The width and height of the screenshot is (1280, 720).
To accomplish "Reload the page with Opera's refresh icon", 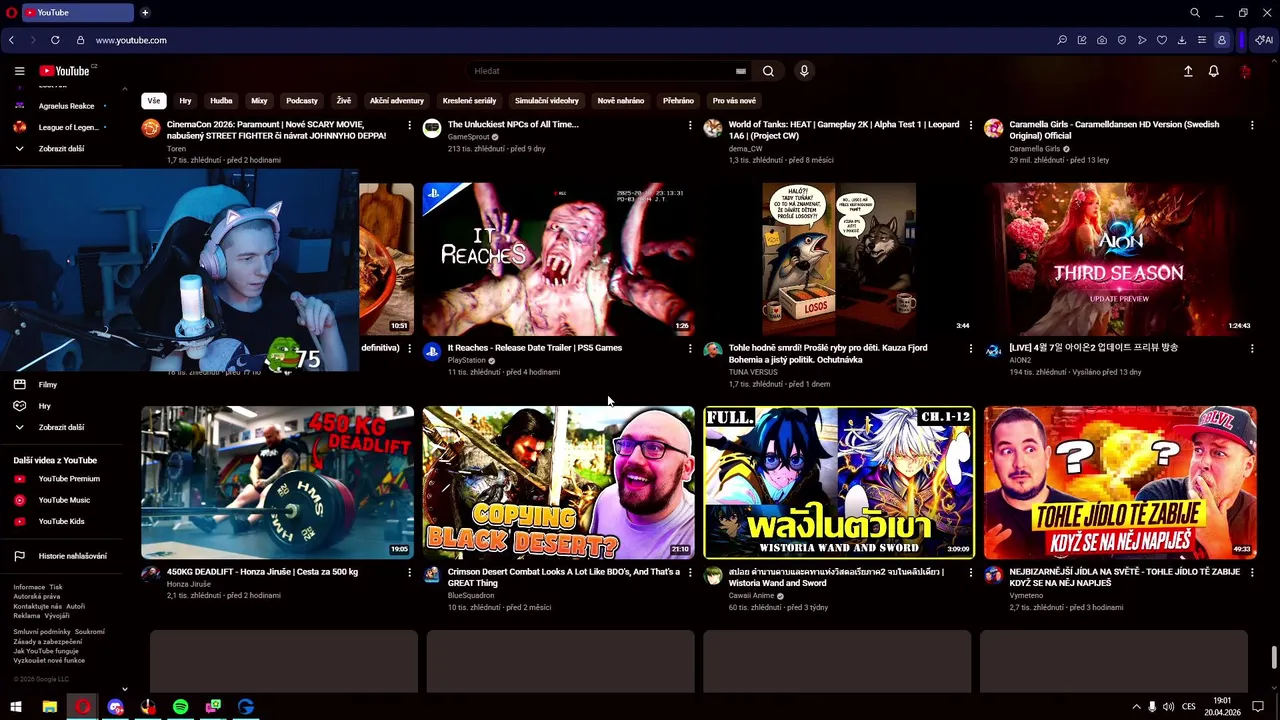I will pyautogui.click(x=55, y=40).
